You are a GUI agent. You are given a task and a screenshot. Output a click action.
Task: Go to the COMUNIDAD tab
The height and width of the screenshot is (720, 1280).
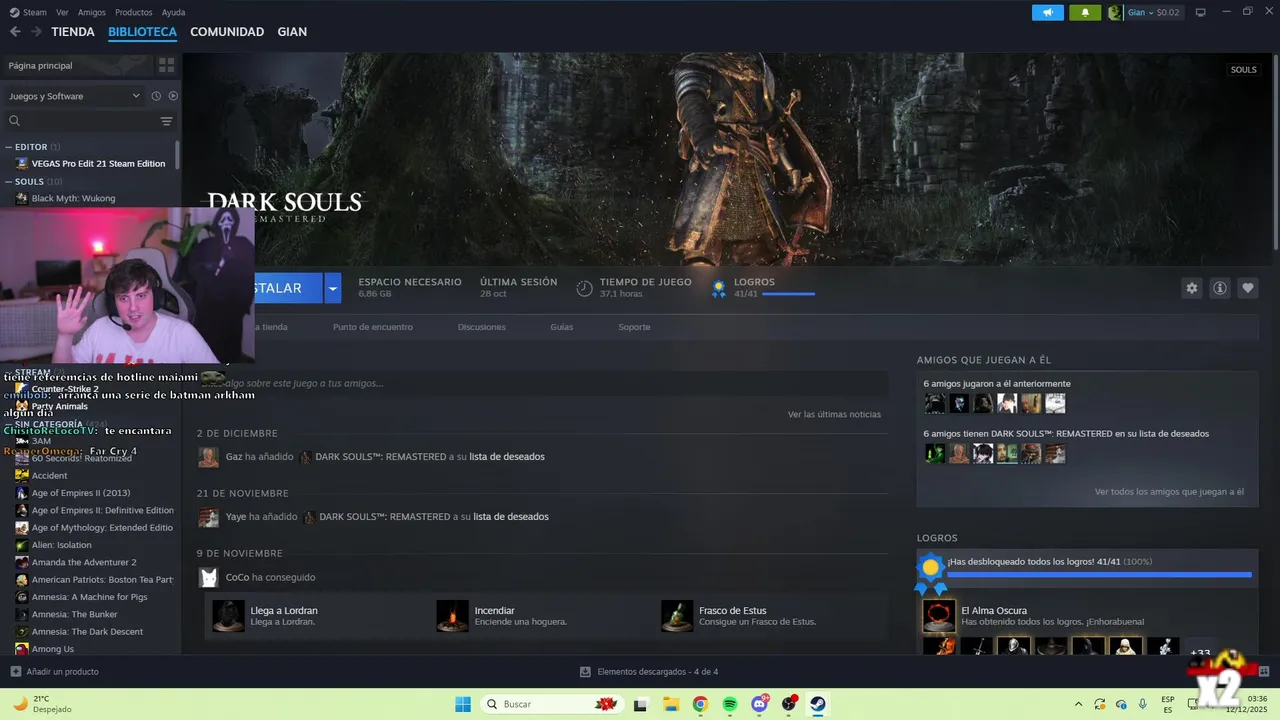pyautogui.click(x=227, y=32)
